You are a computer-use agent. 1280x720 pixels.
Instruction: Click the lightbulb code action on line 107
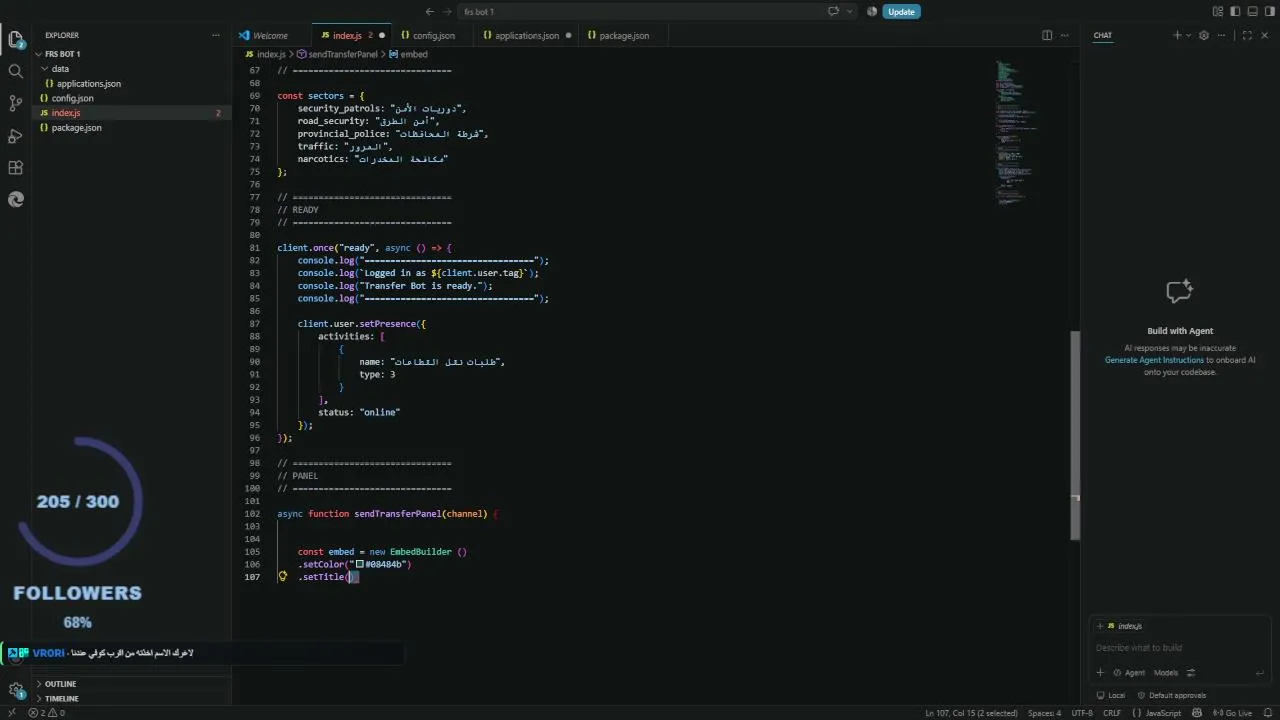(x=283, y=577)
